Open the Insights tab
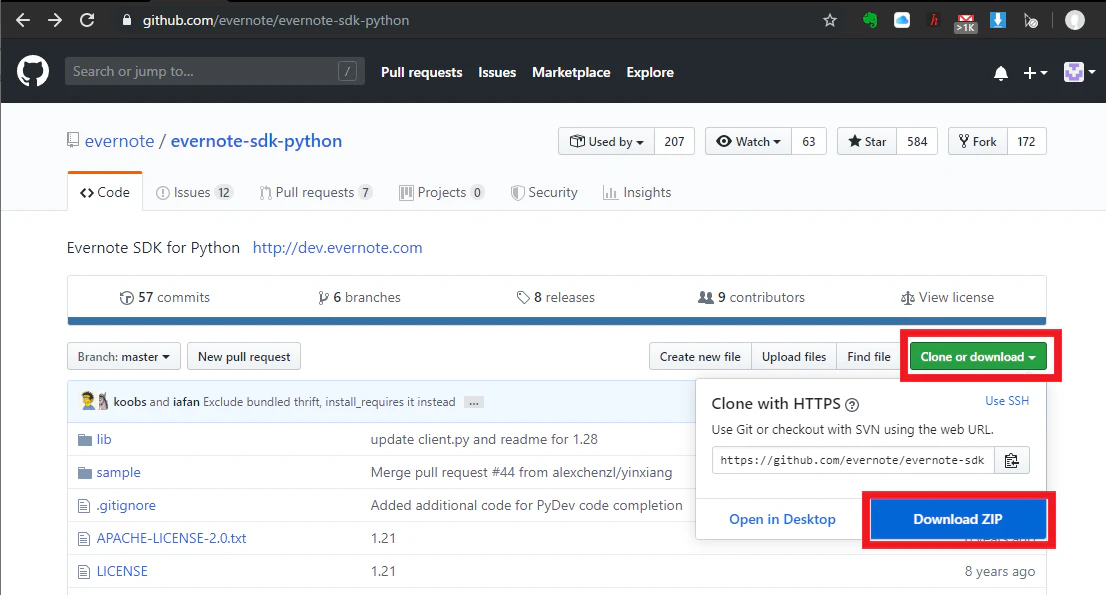Viewport: 1106px width, 595px height. pyautogui.click(x=637, y=192)
